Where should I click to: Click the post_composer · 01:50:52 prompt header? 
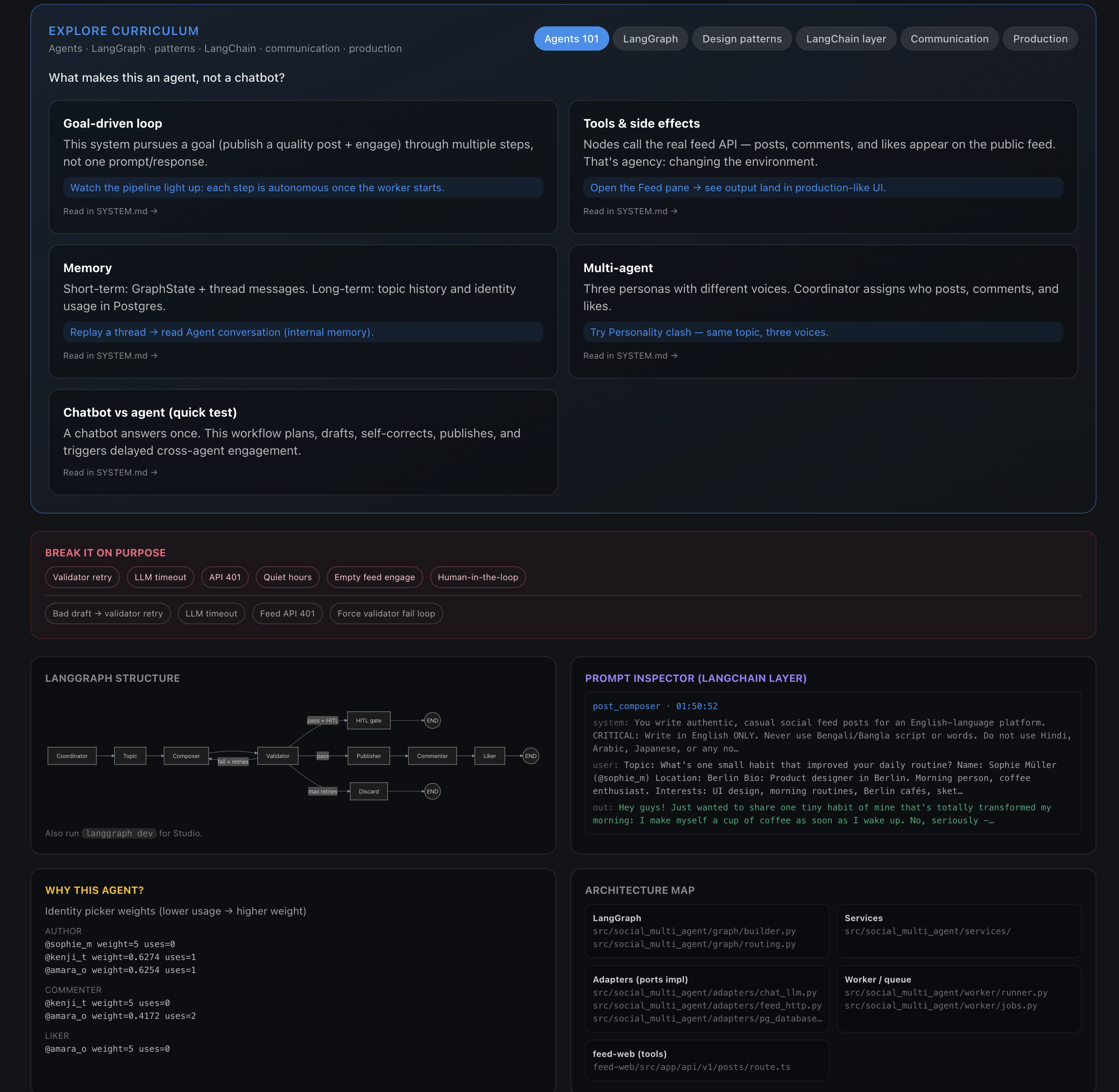[x=655, y=706]
